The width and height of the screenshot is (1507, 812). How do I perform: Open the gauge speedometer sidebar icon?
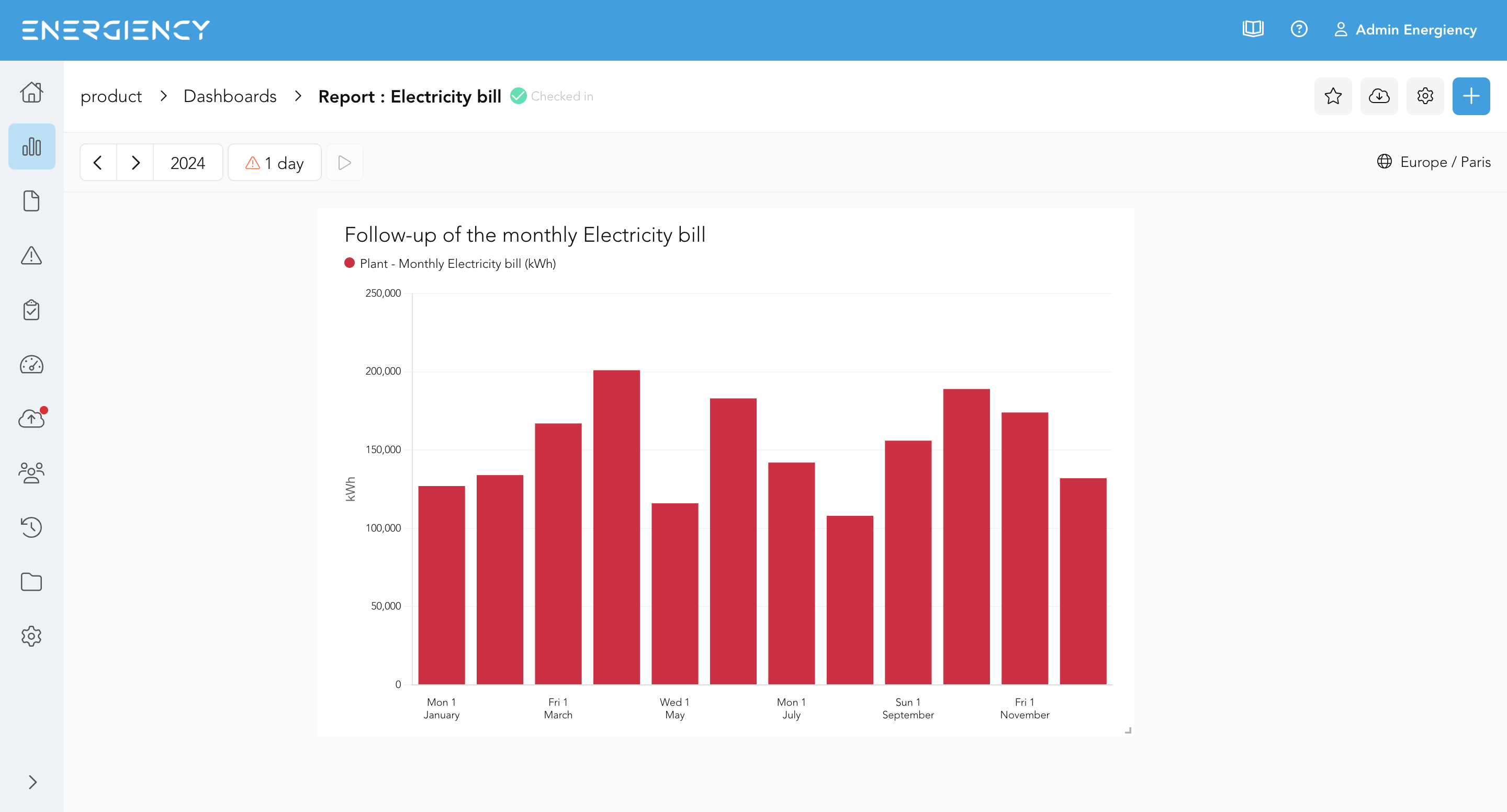point(31,365)
